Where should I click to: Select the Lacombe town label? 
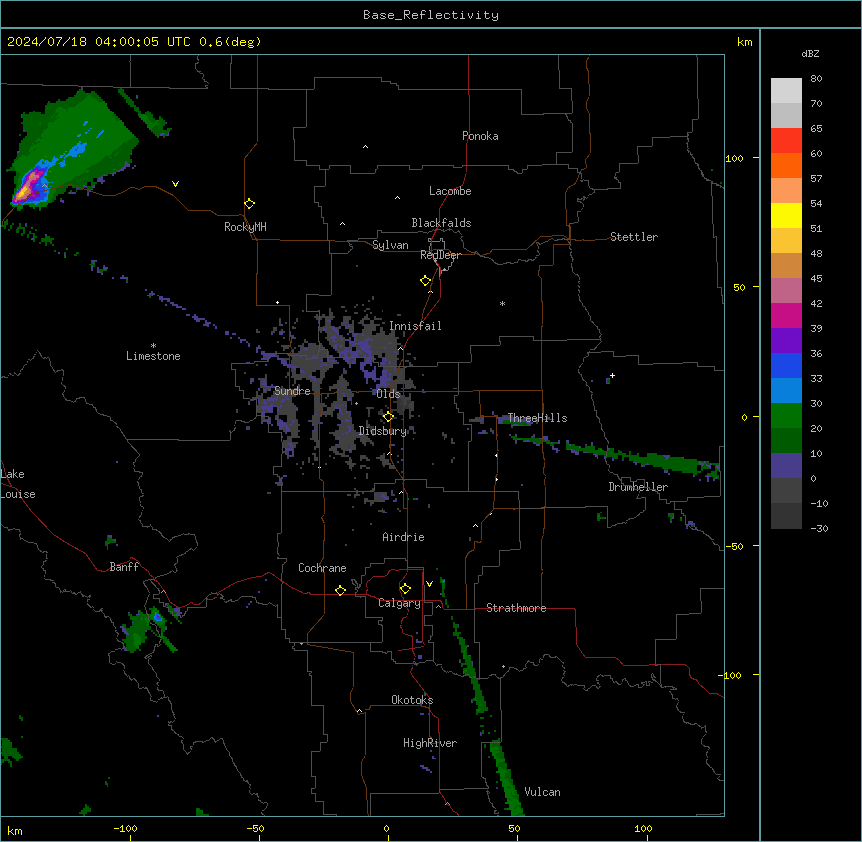point(450,191)
